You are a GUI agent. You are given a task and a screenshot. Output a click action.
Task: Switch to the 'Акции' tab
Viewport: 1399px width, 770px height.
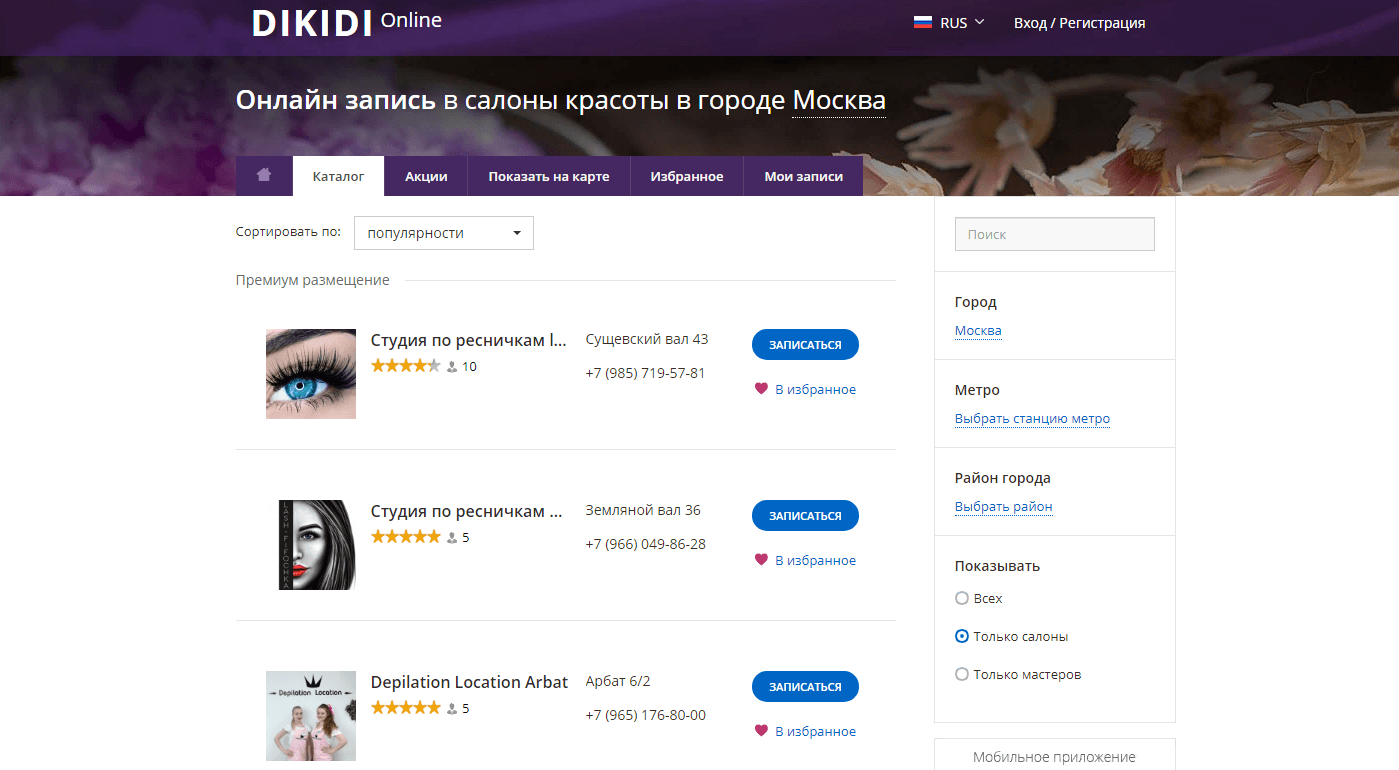tap(425, 176)
